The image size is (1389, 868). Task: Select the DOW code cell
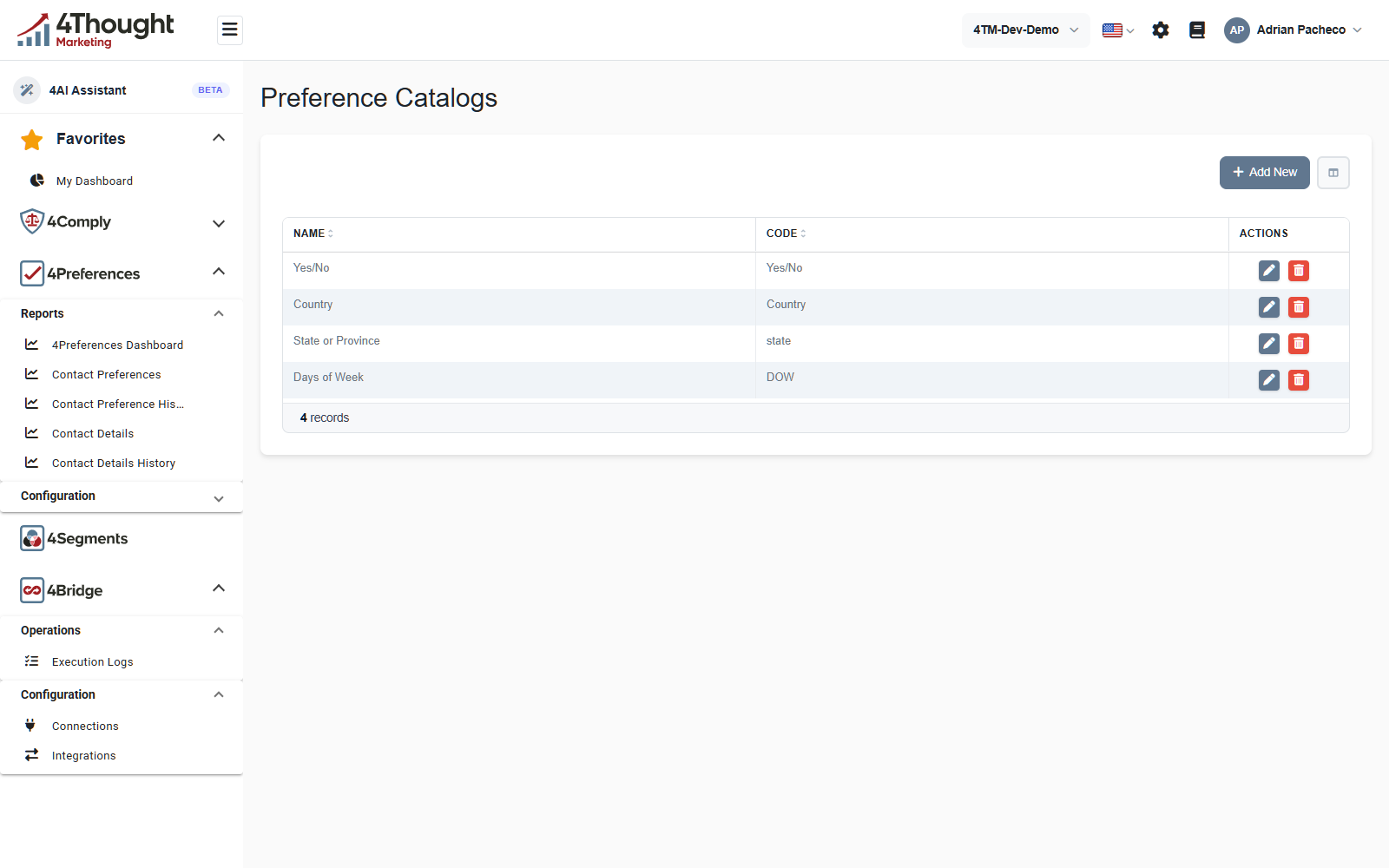coord(992,380)
